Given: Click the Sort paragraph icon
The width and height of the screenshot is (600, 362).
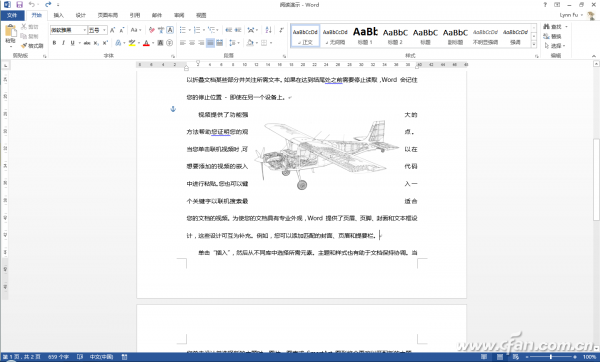Looking at the screenshot, I should [x=268, y=30].
